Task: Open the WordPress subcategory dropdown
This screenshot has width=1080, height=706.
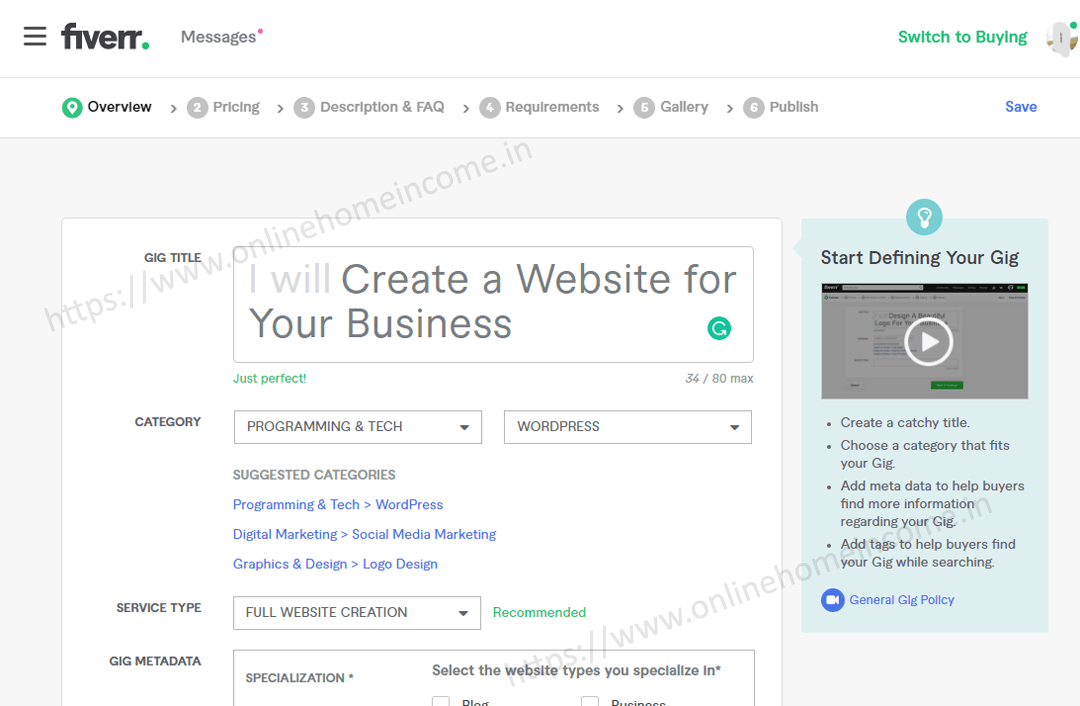Action: tap(627, 427)
